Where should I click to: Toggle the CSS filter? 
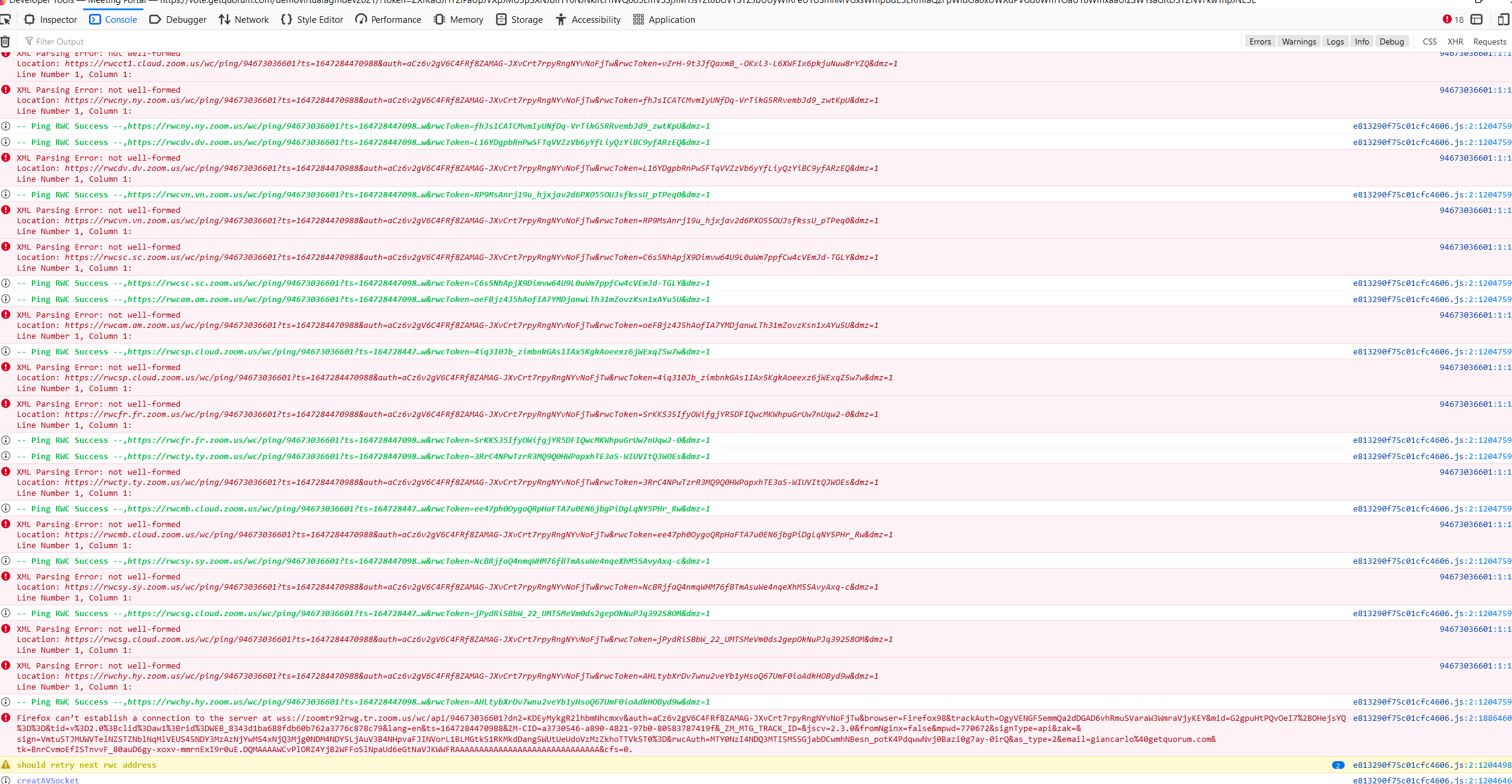tap(1430, 42)
